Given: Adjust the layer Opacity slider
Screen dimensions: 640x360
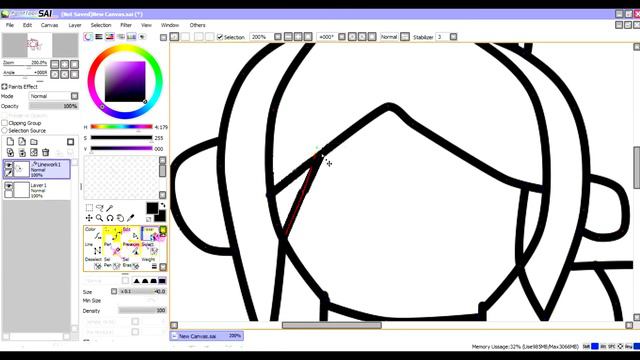Looking at the screenshot, I should pyautogui.click(x=53, y=106).
